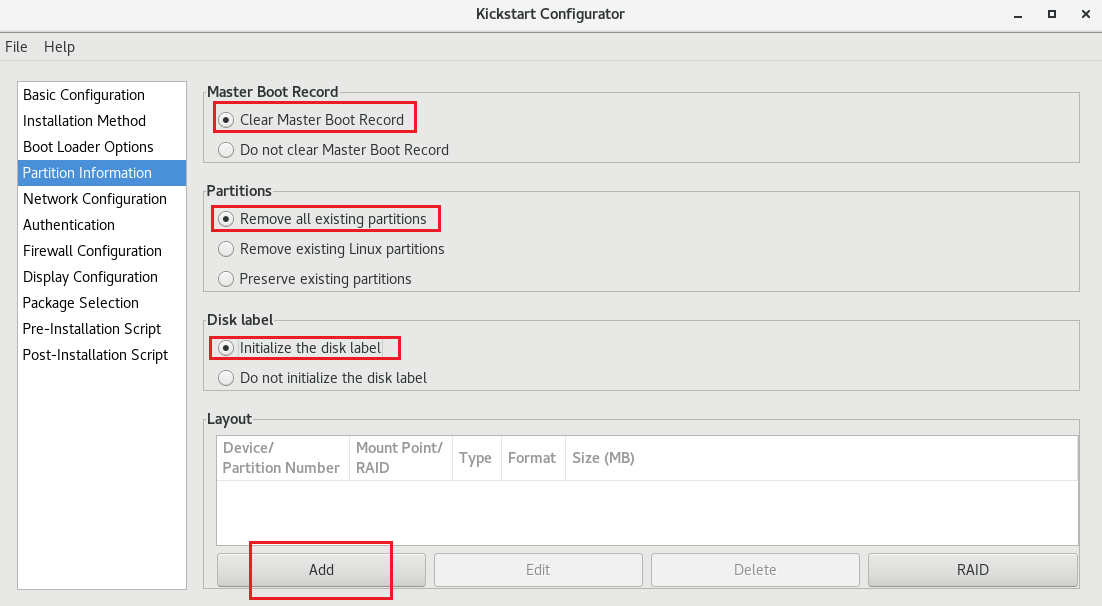
Task: Select the Post-Installation Script section
Action: click(95, 354)
